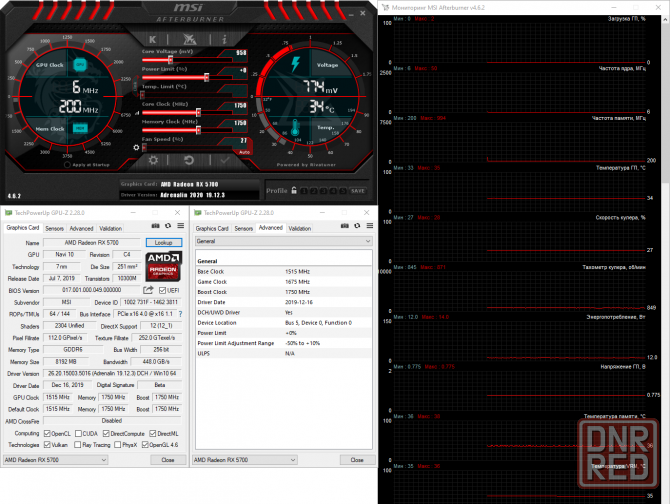Click the Name field AMD Radeon RX 5700

coord(91,243)
